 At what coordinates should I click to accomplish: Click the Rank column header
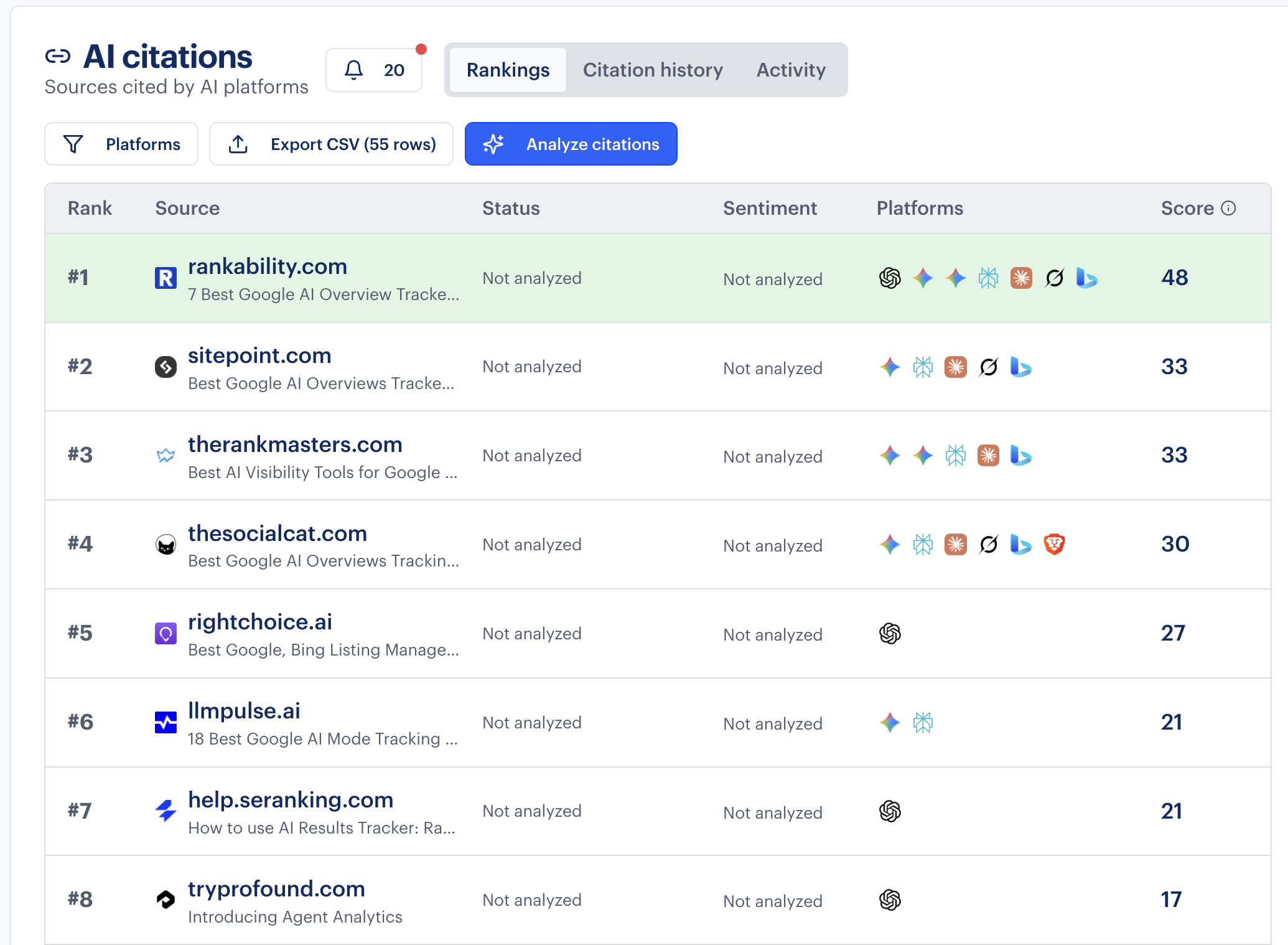(x=90, y=208)
